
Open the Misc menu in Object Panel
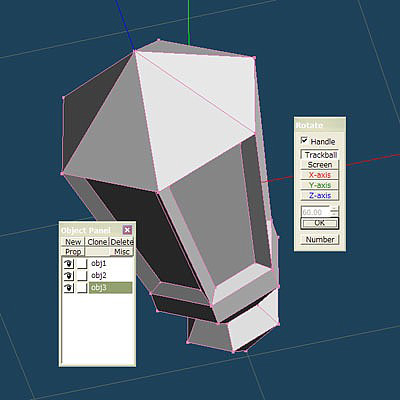pos(122,252)
